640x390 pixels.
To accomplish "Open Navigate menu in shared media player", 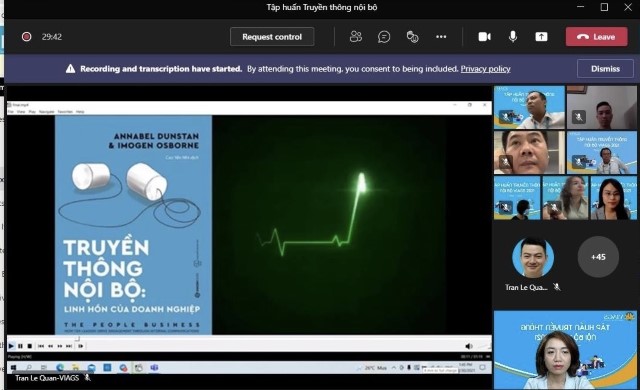I will [x=46, y=112].
